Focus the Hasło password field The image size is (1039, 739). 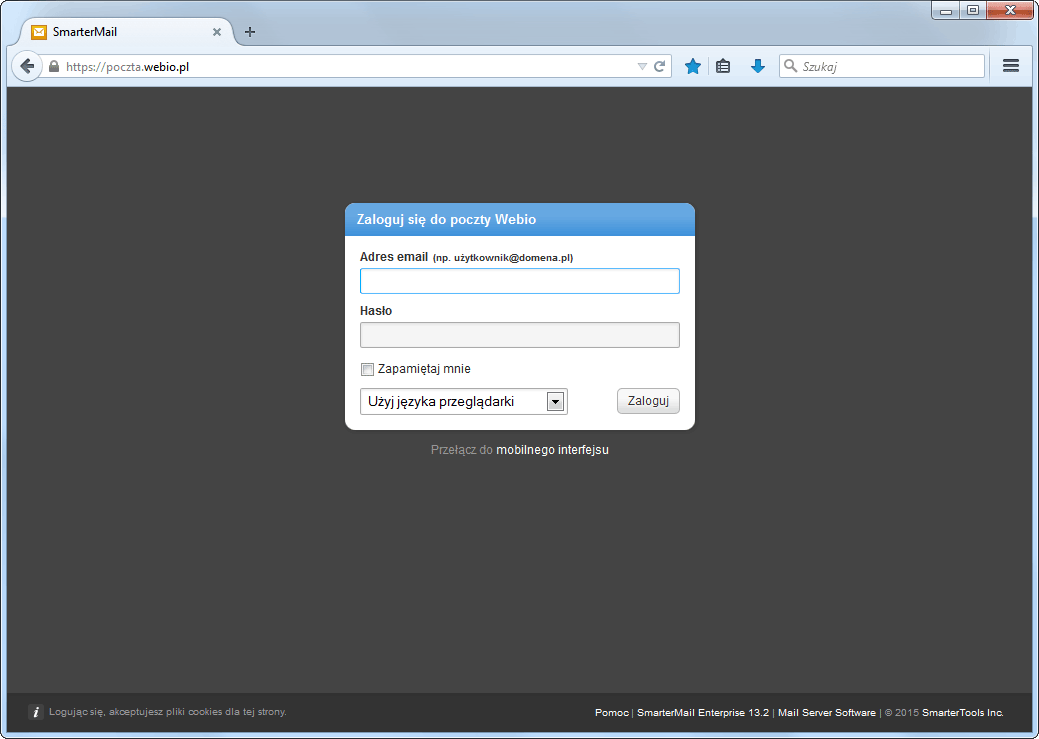[x=520, y=335]
